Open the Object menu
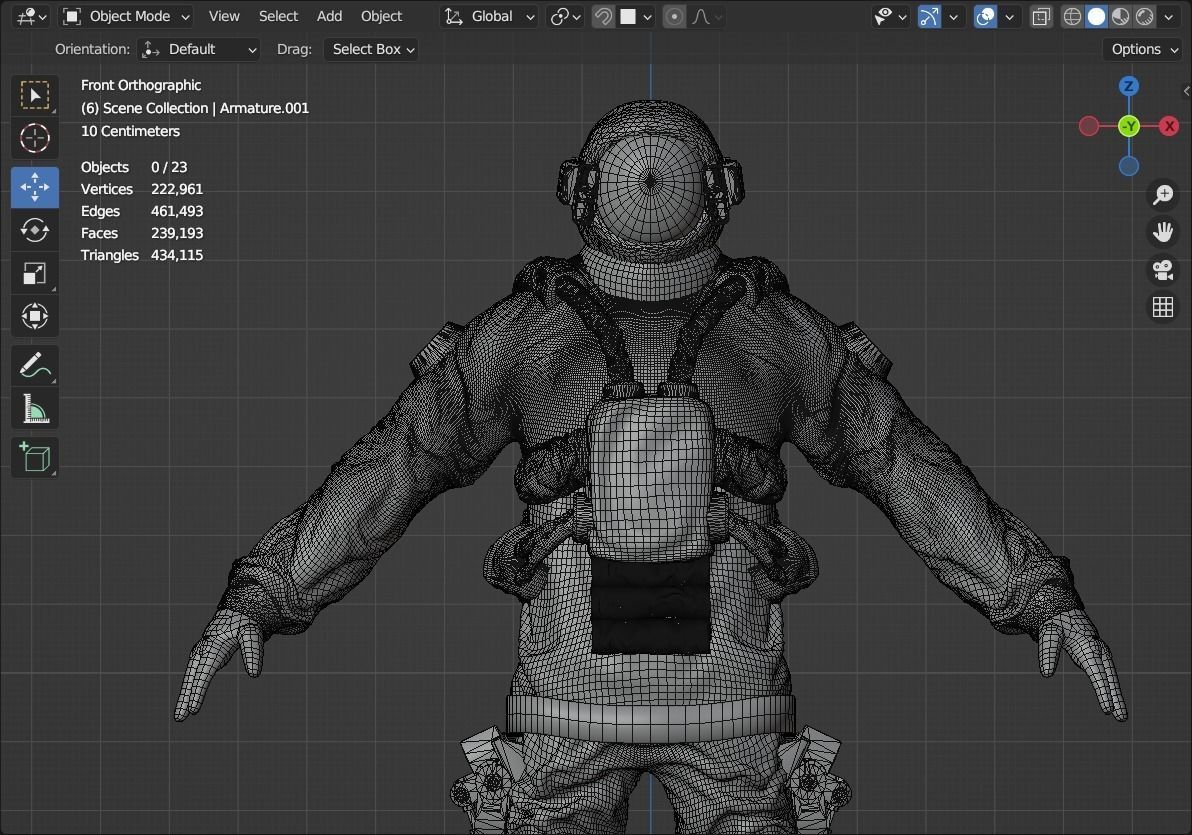The width and height of the screenshot is (1192, 835). tap(381, 16)
